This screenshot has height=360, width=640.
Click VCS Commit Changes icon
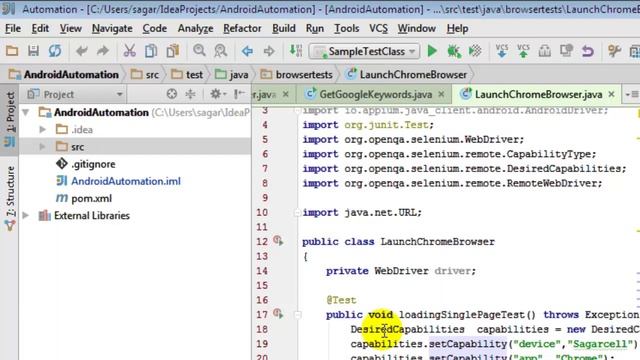click(x=523, y=51)
